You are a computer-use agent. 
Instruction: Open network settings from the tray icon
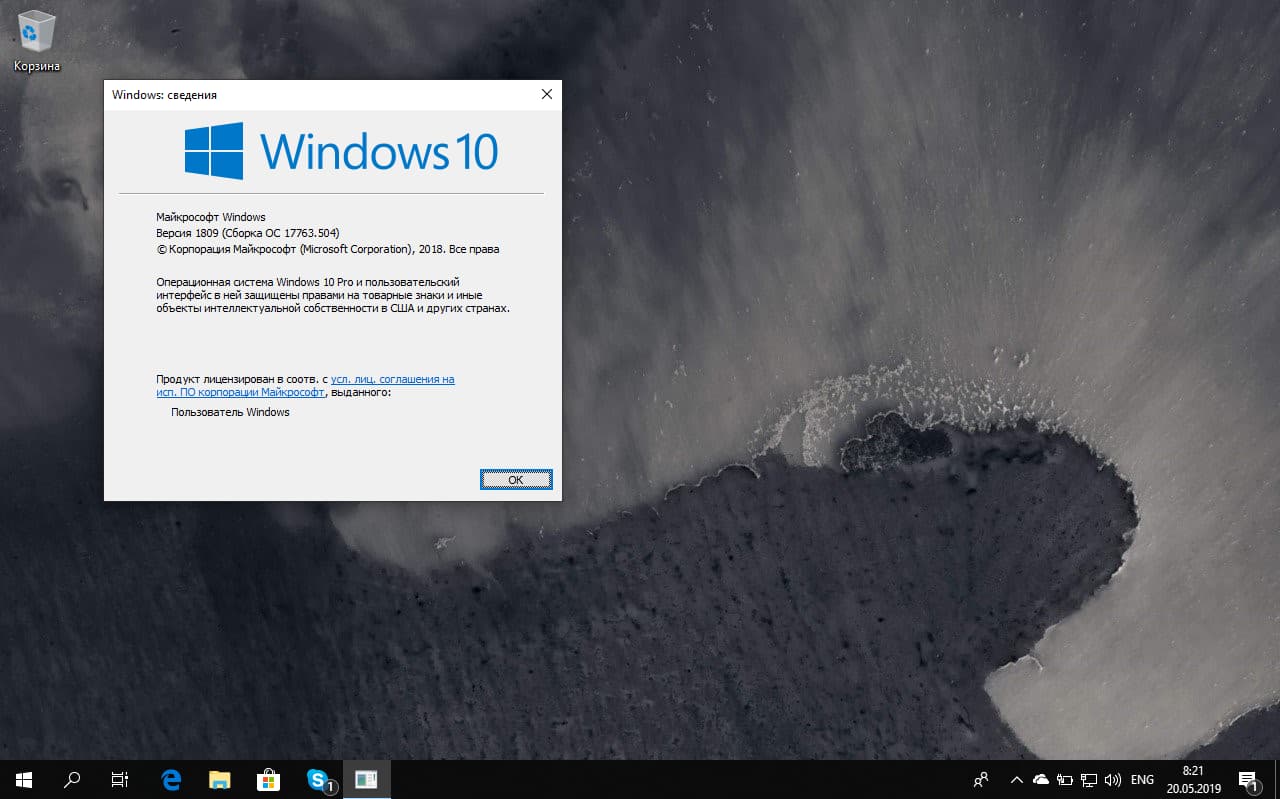pyautogui.click(x=1088, y=779)
